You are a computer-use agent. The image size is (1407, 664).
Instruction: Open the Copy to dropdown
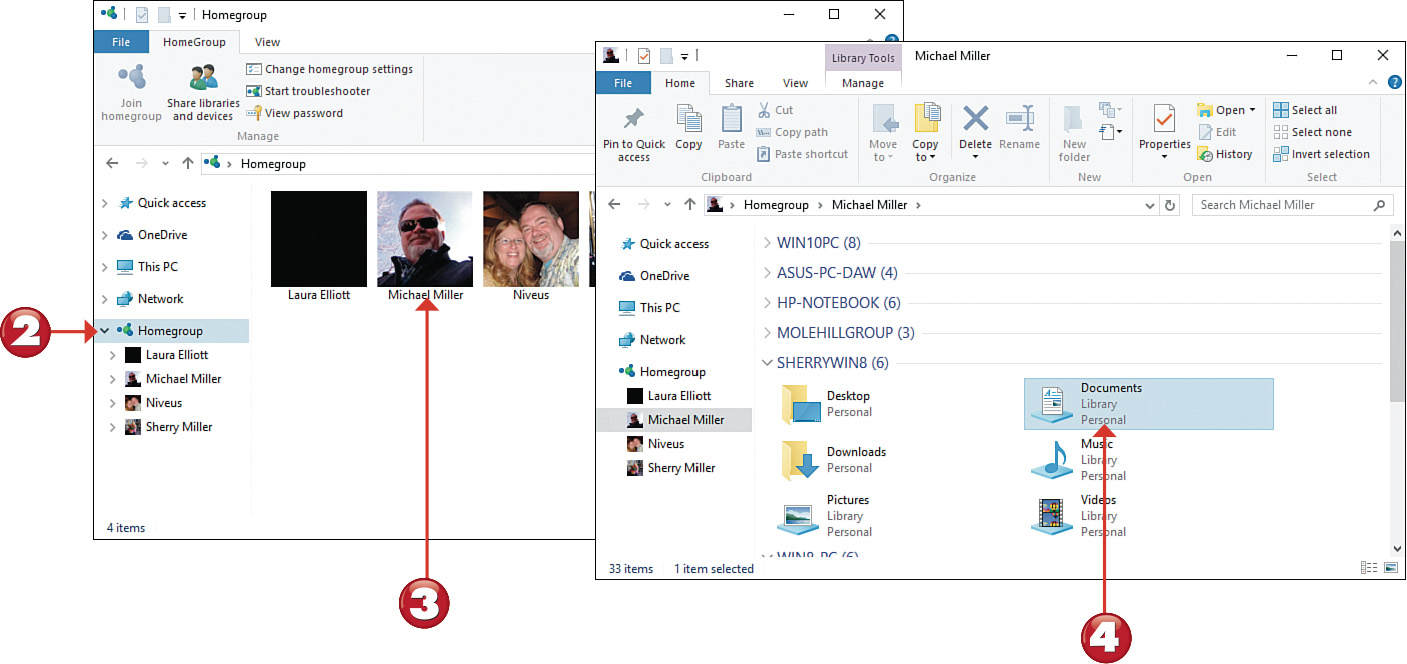pyautogui.click(x=925, y=151)
